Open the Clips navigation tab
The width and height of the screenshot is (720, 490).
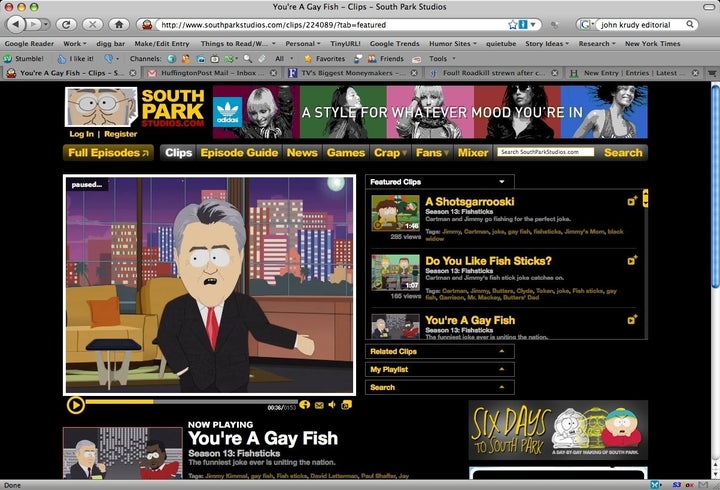click(x=178, y=152)
